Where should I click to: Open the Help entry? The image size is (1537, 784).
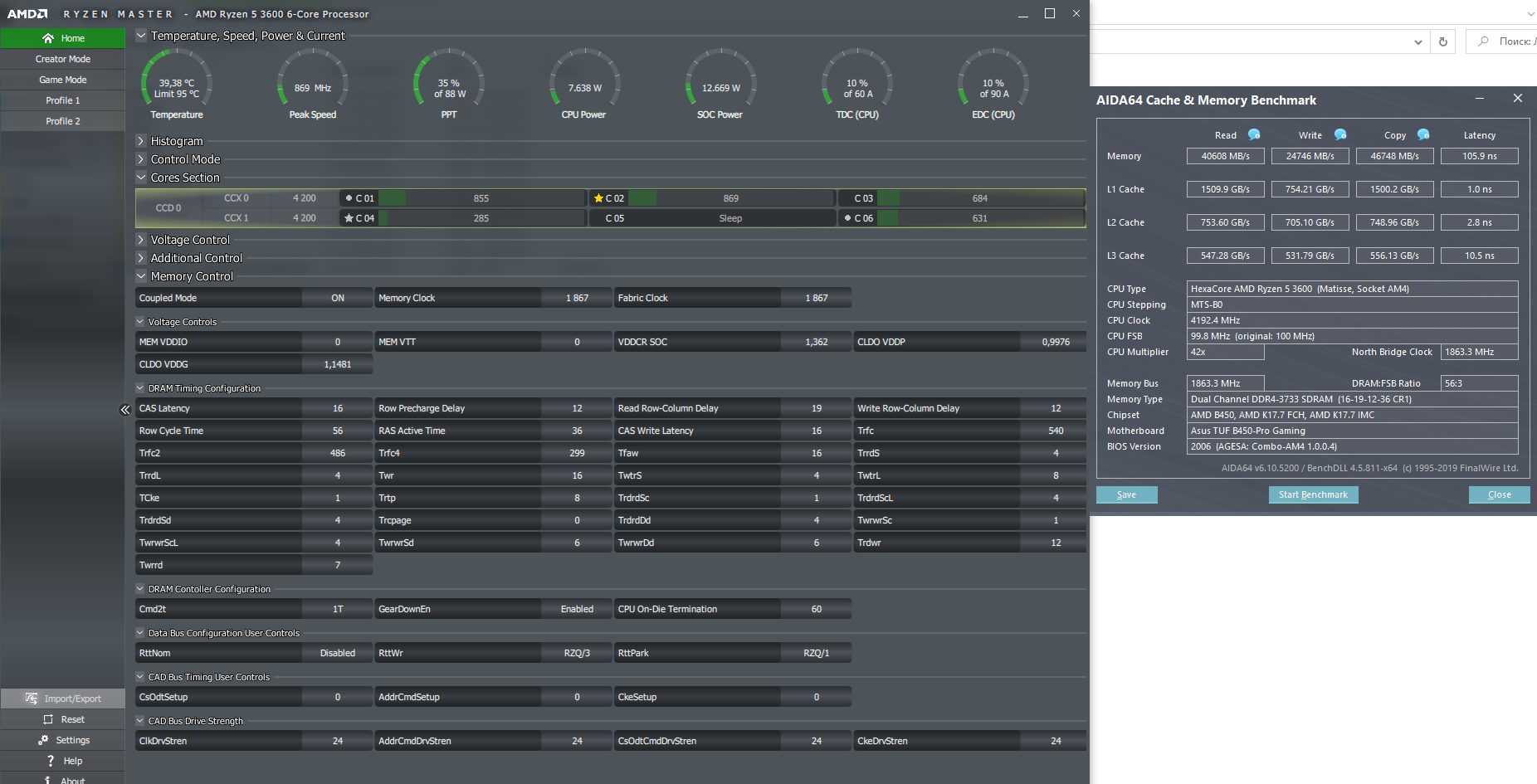(x=63, y=761)
